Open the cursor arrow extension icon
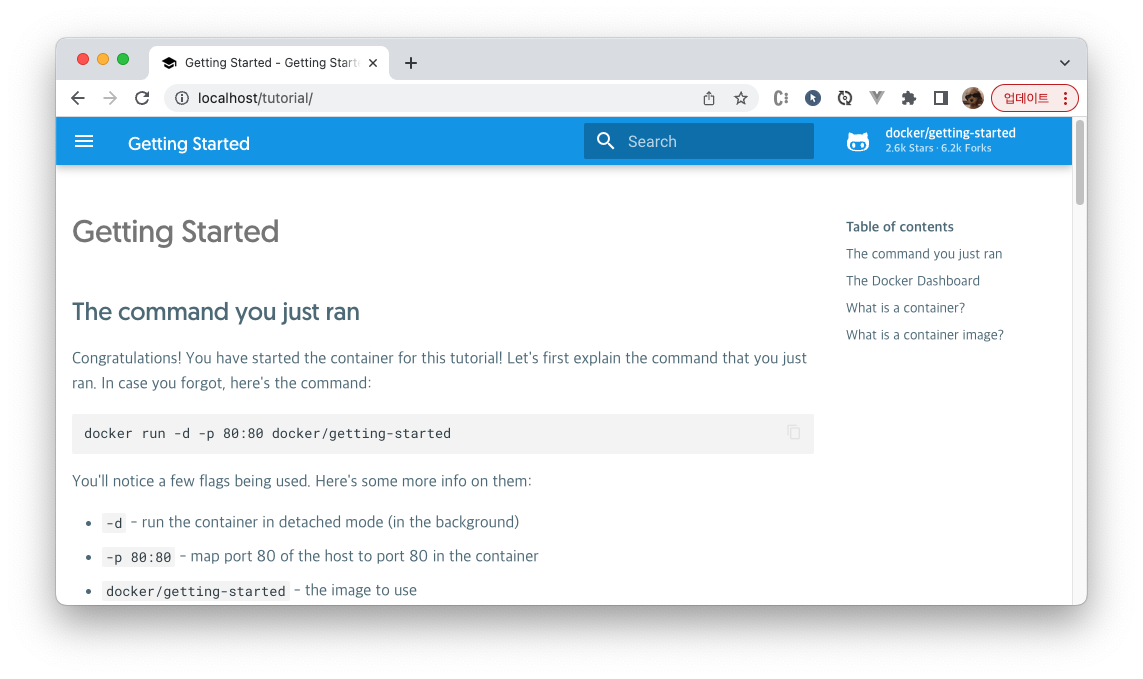Image resolution: width=1143 pixels, height=679 pixels. coord(813,98)
